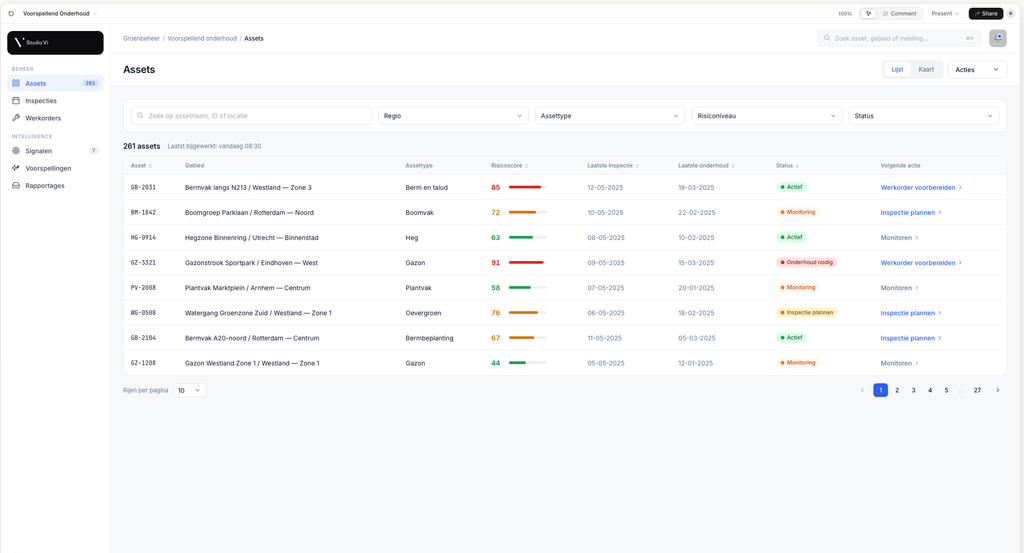Go to page 27

tap(977, 390)
